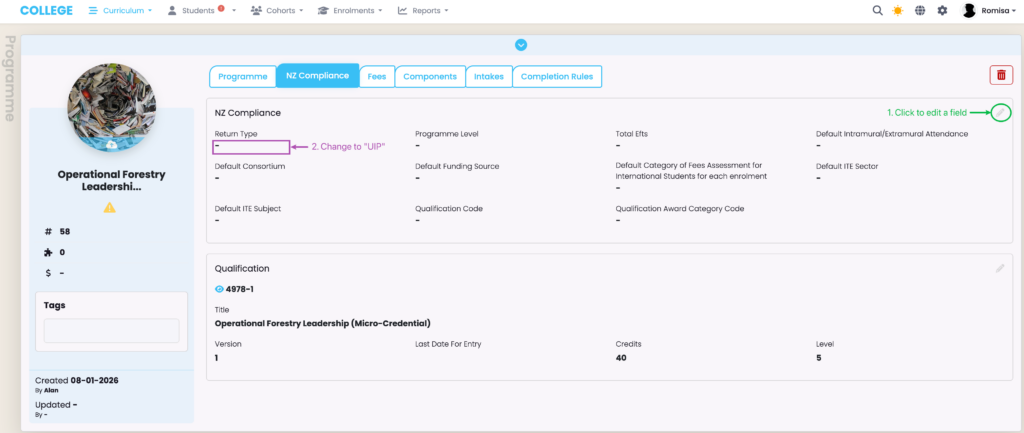Viewport: 1024px width, 433px height.
Task: Click the Qualification section edit pencil
Action: (1000, 268)
